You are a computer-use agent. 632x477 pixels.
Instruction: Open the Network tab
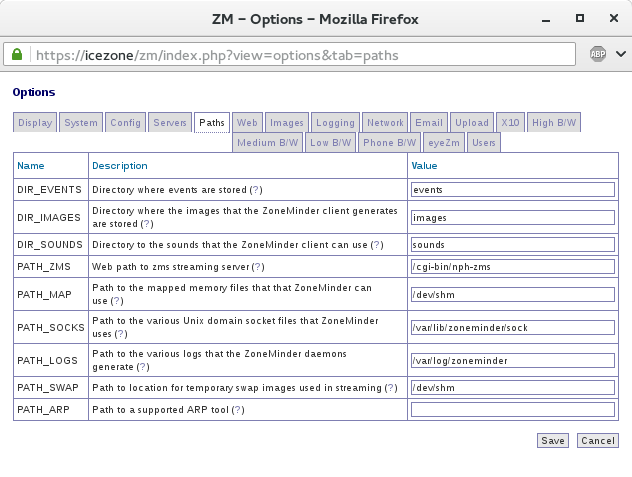385,123
